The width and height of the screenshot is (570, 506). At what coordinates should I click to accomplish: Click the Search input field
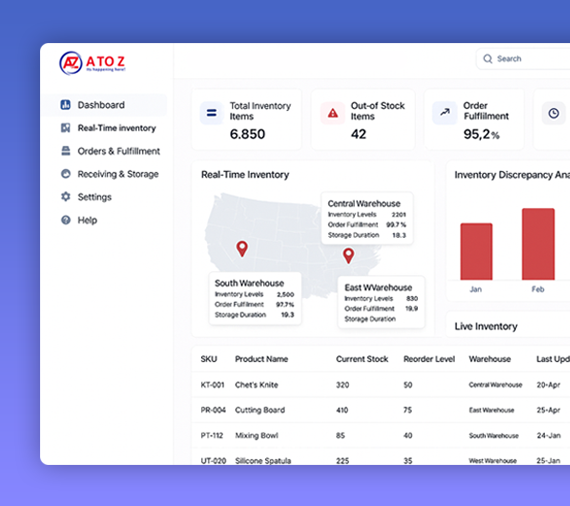coord(523,59)
